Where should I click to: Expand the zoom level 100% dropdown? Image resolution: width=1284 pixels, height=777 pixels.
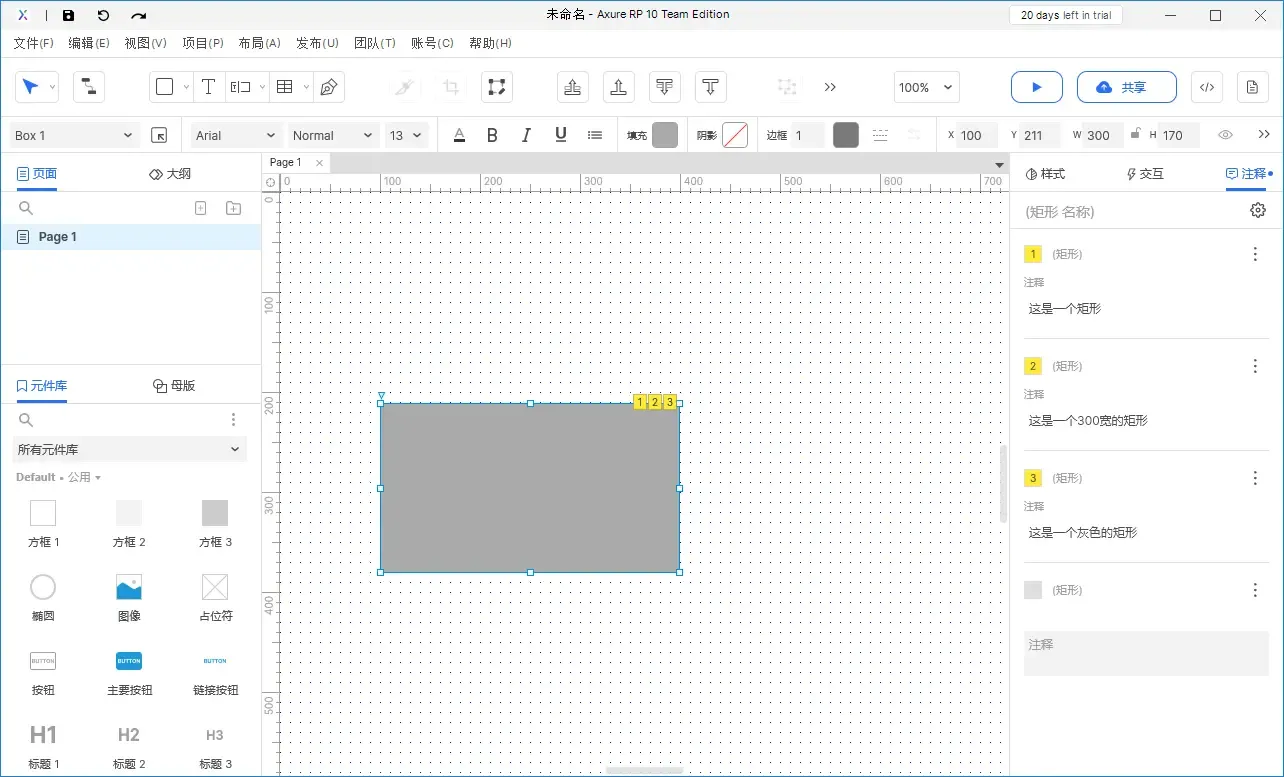tap(926, 87)
